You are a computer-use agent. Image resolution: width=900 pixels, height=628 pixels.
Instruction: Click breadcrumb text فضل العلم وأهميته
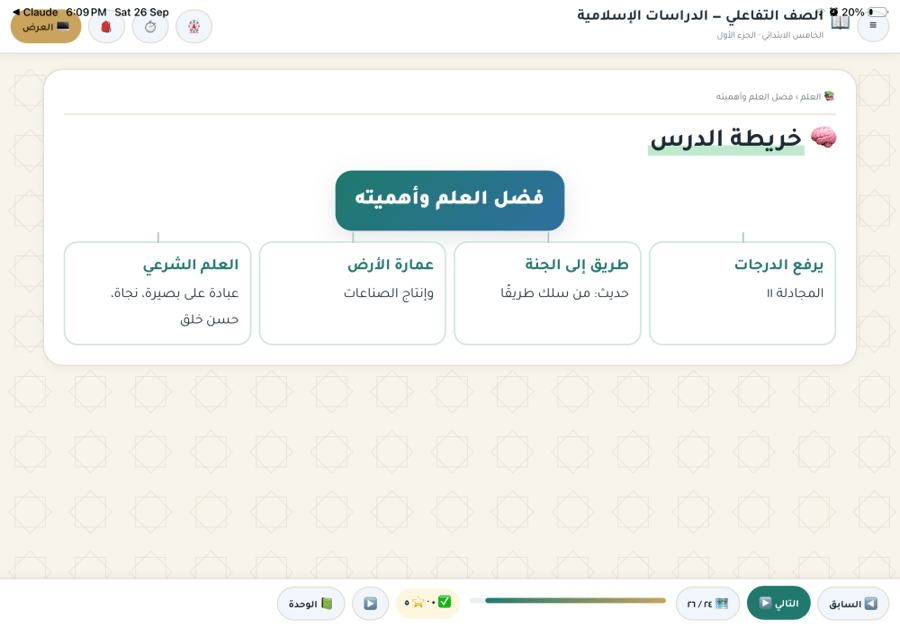pyautogui.click(x=754, y=96)
